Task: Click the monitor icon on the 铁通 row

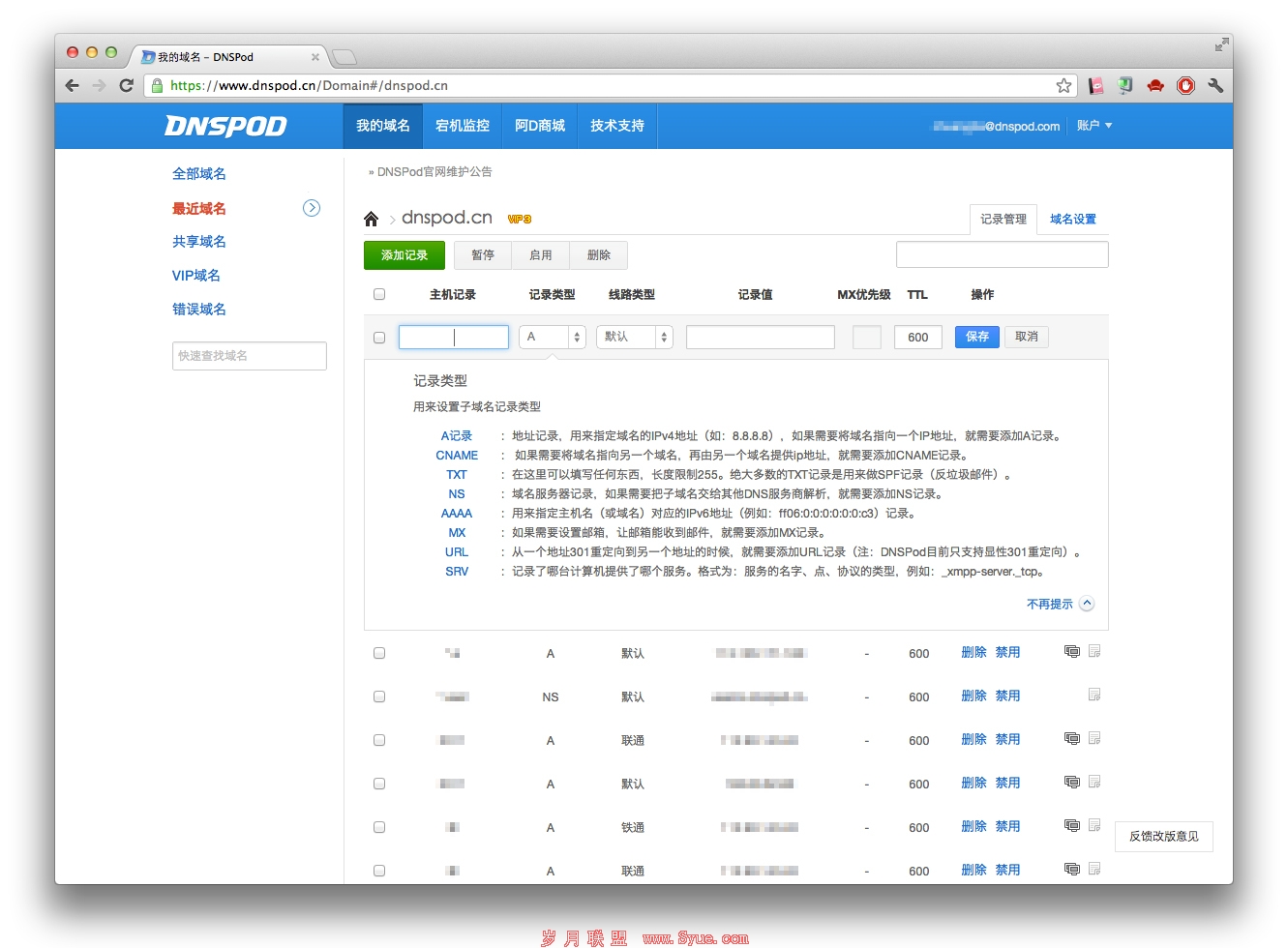Action: pyautogui.click(x=1072, y=825)
